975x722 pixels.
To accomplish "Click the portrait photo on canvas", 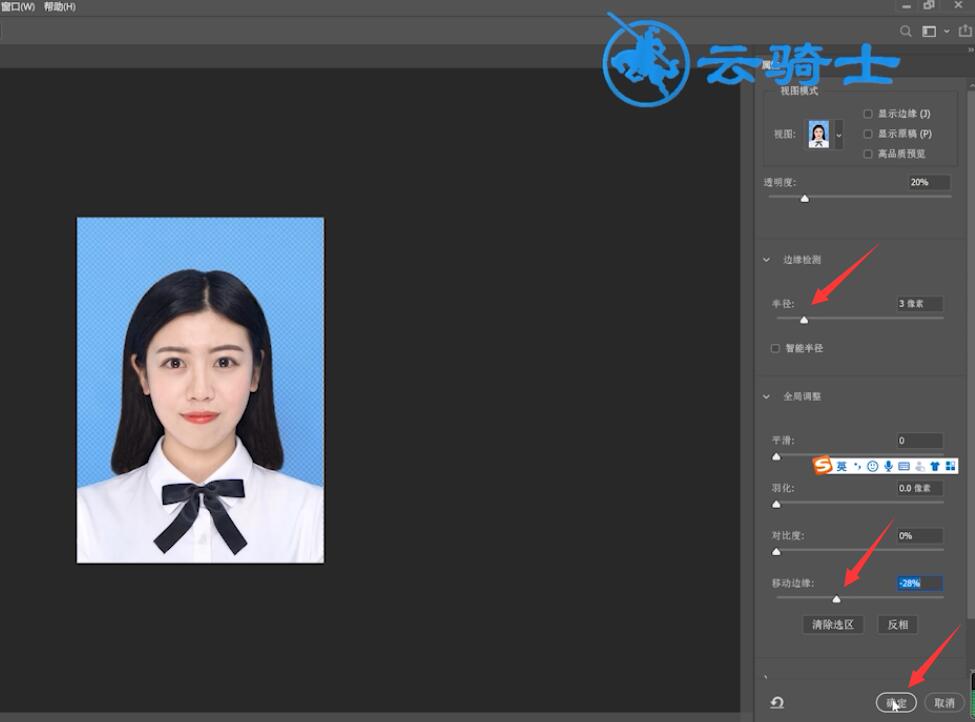I will 200,390.
